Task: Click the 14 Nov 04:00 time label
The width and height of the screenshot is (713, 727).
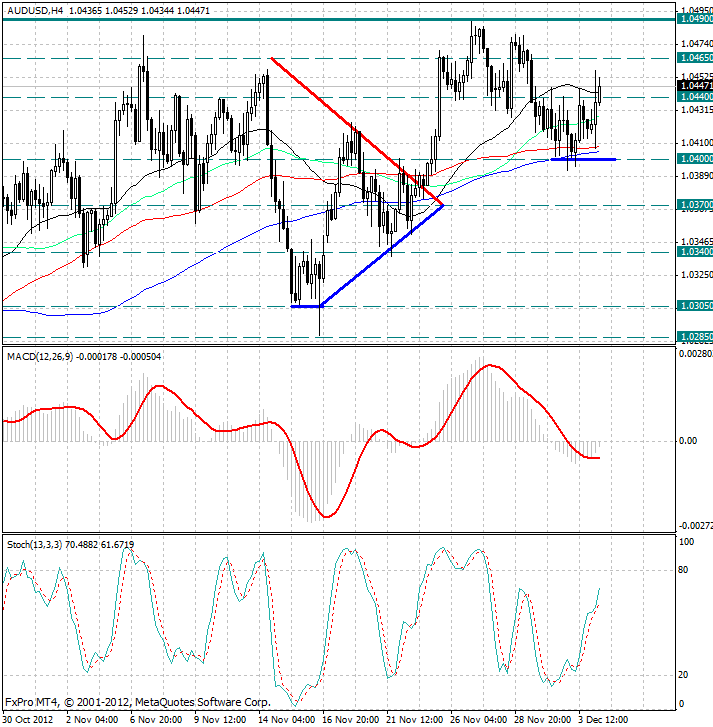Action: click(x=286, y=720)
